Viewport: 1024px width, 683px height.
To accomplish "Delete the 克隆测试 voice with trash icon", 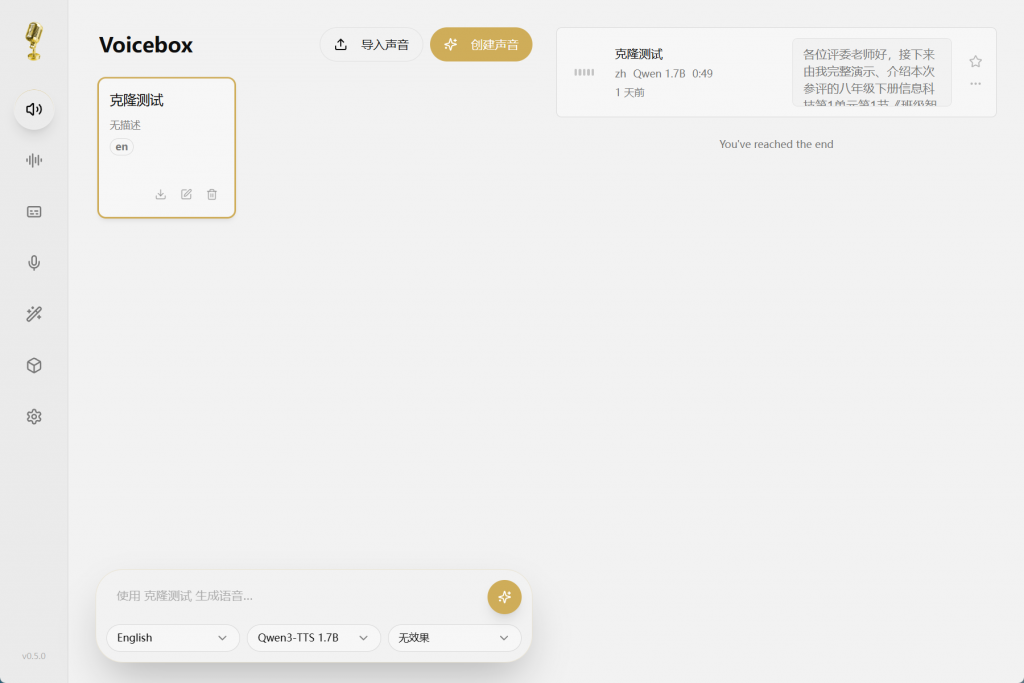I will pyautogui.click(x=212, y=195).
